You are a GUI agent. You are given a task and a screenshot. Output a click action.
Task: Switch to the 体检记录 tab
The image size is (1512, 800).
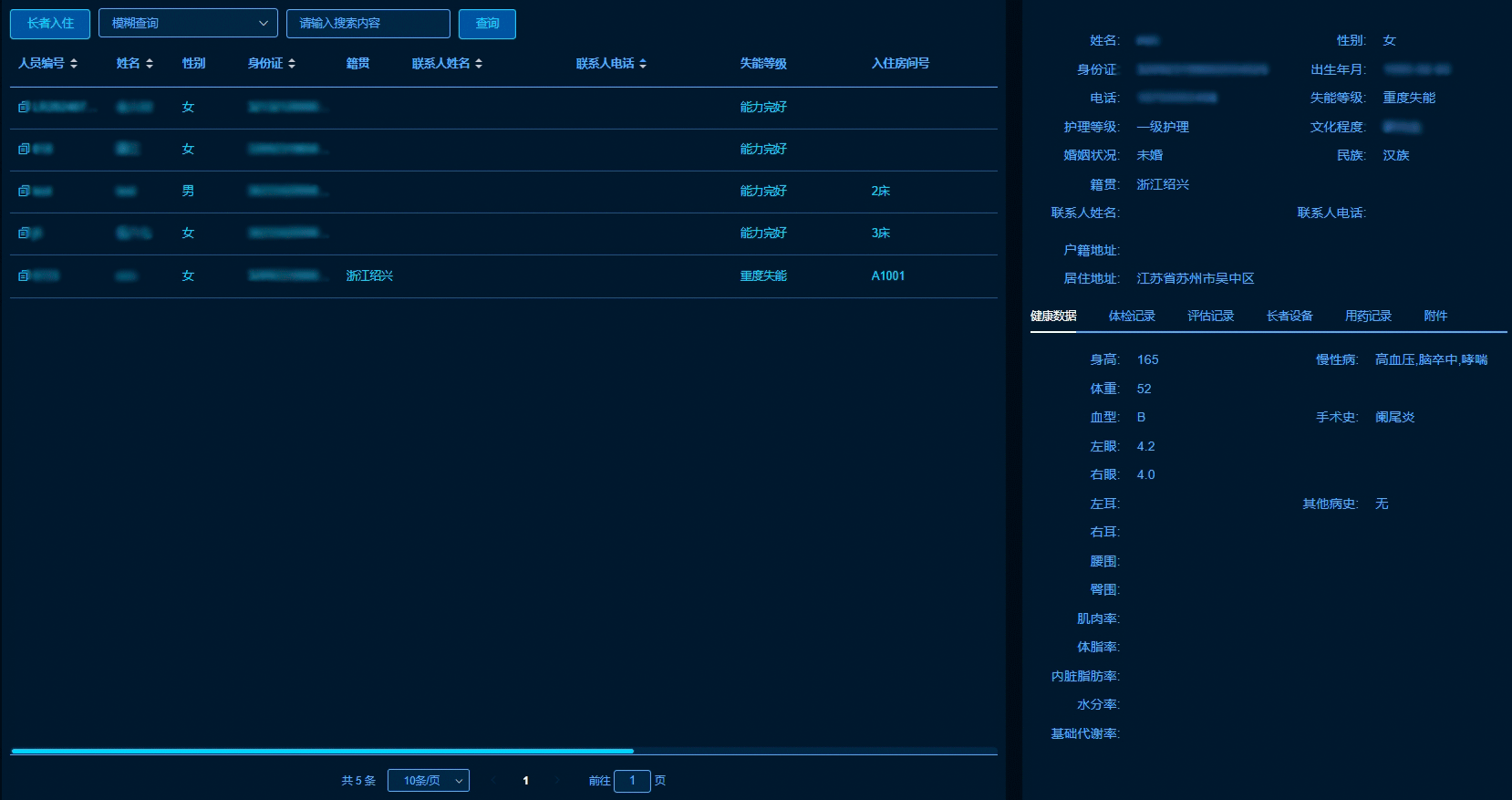[x=1132, y=316]
